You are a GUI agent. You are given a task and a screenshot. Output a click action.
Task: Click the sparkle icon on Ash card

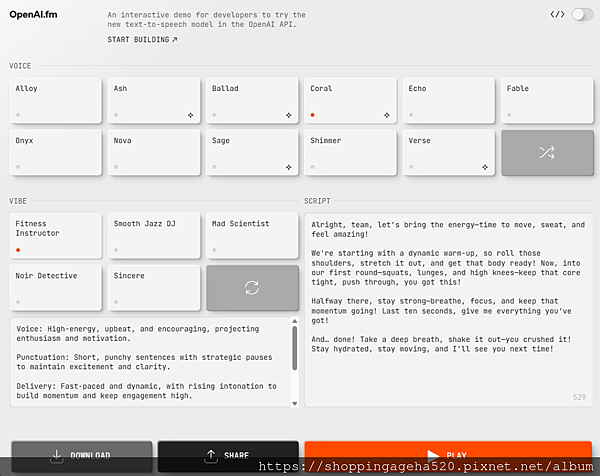191,115
